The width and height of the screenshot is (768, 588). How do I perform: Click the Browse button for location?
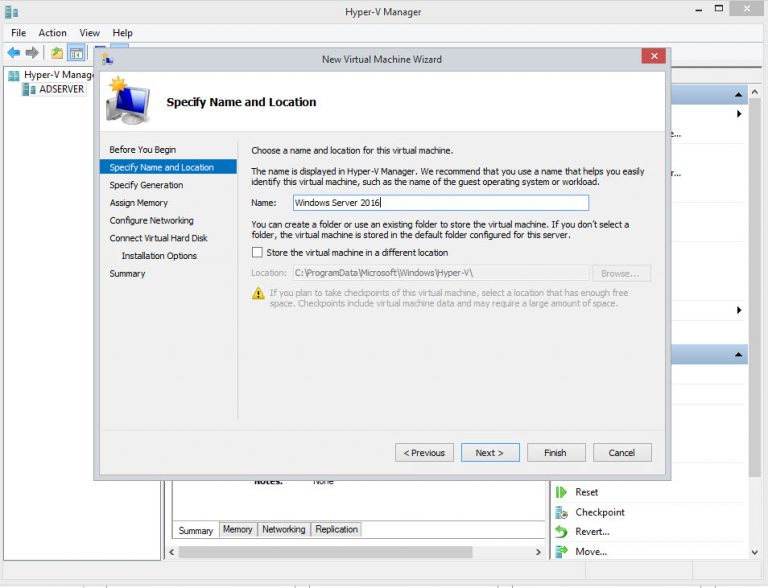(621, 273)
